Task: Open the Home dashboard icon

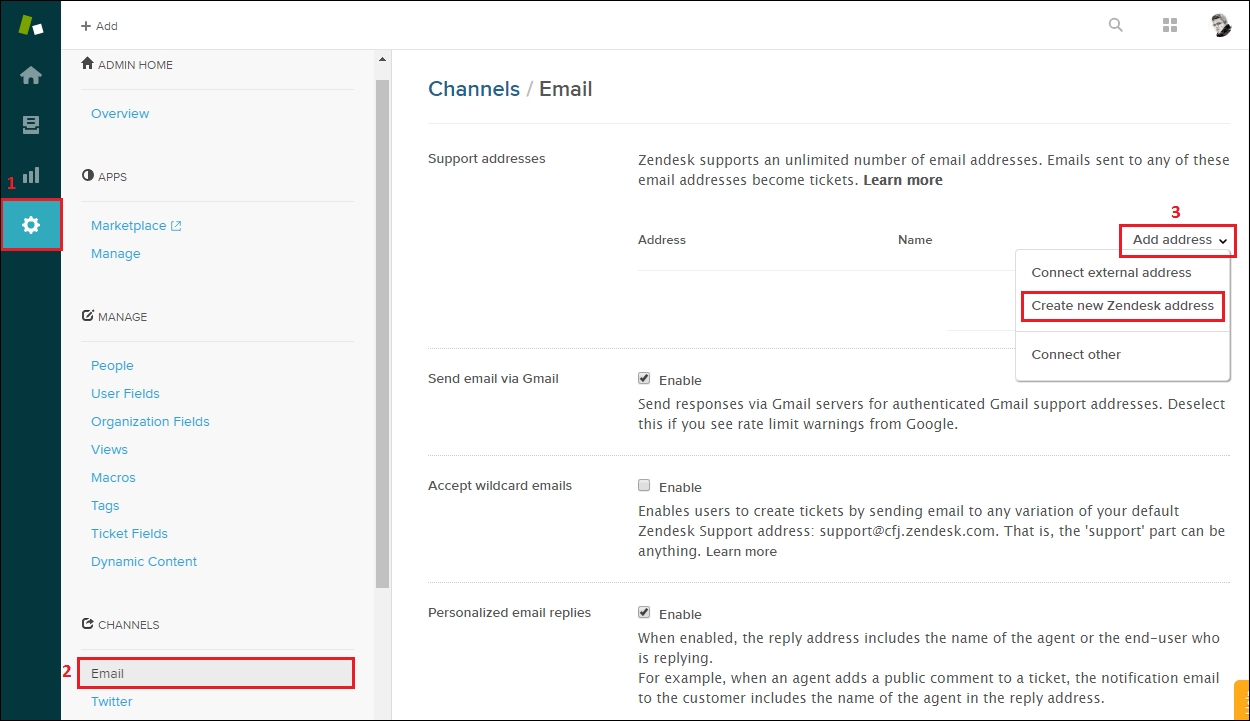Action: pos(31,75)
